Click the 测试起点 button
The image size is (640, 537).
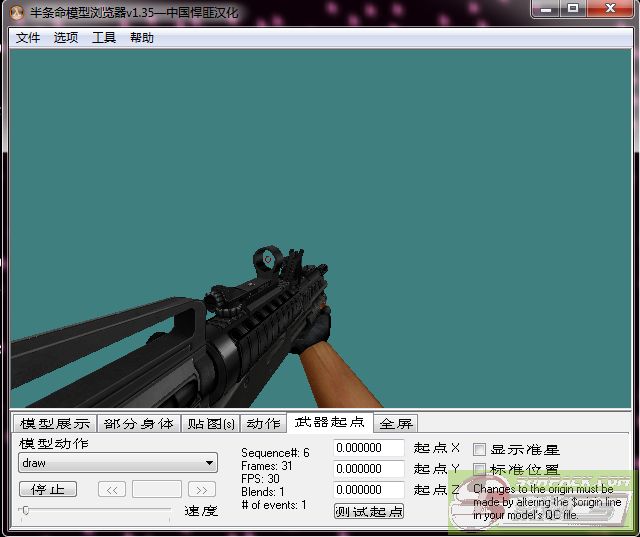click(x=369, y=511)
